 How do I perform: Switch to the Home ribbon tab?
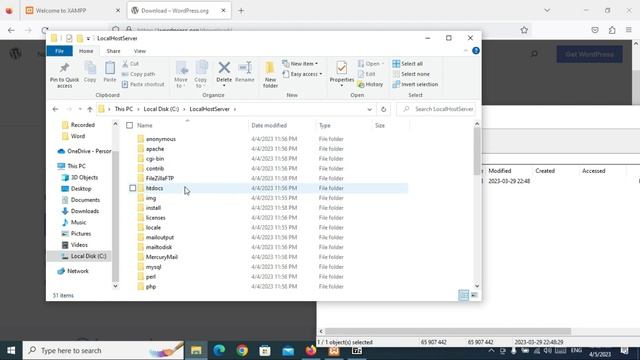(x=86, y=51)
